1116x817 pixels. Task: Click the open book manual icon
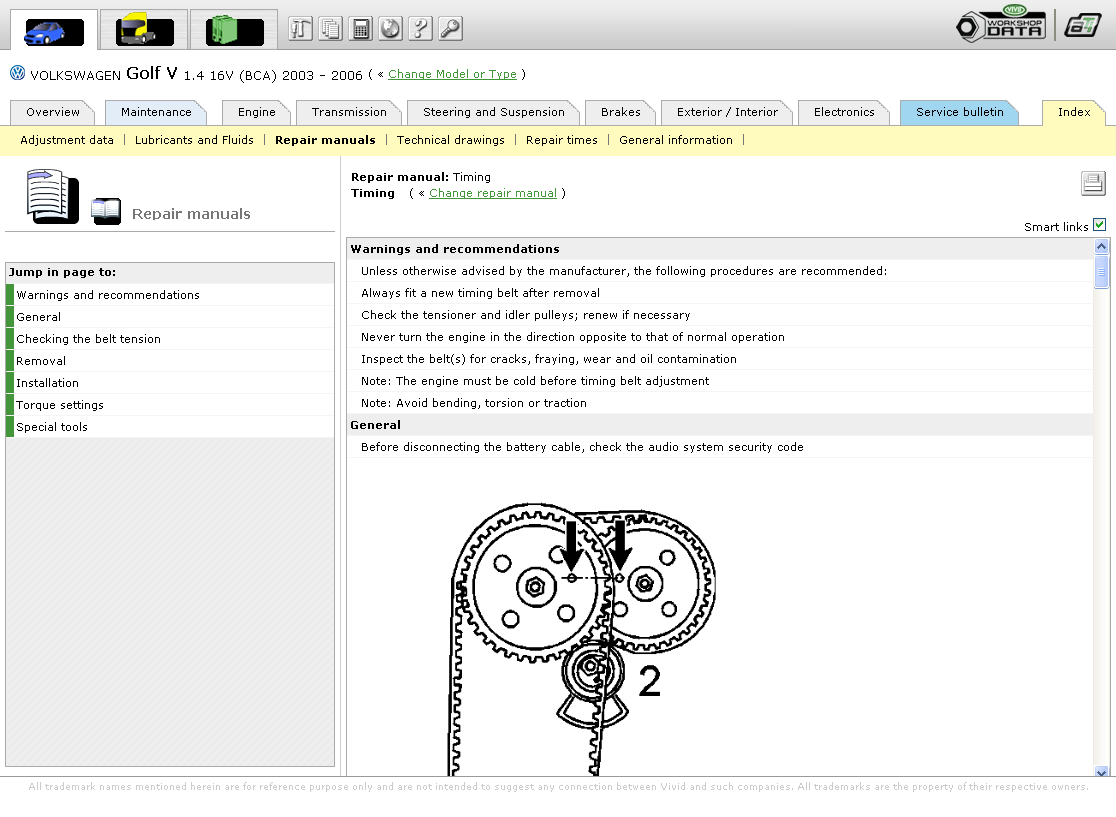click(106, 211)
